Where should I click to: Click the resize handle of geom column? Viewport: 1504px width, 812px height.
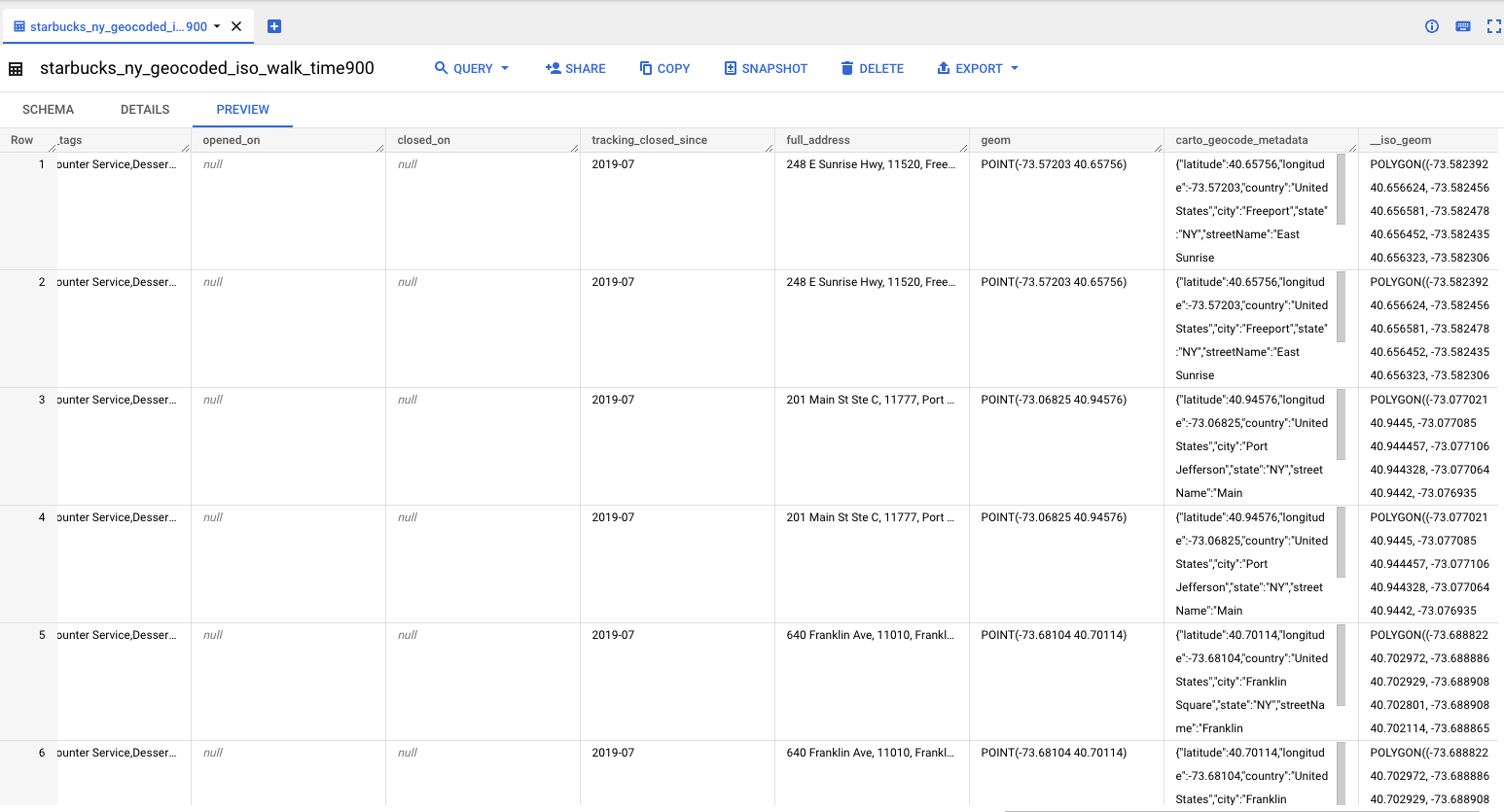pyautogui.click(x=1158, y=148)
